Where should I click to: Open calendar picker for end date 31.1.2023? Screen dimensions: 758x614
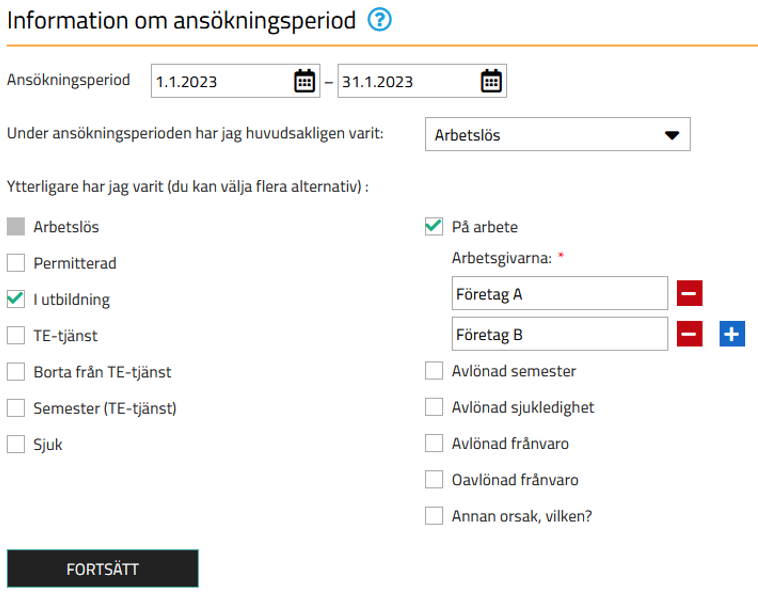(491, 81)
